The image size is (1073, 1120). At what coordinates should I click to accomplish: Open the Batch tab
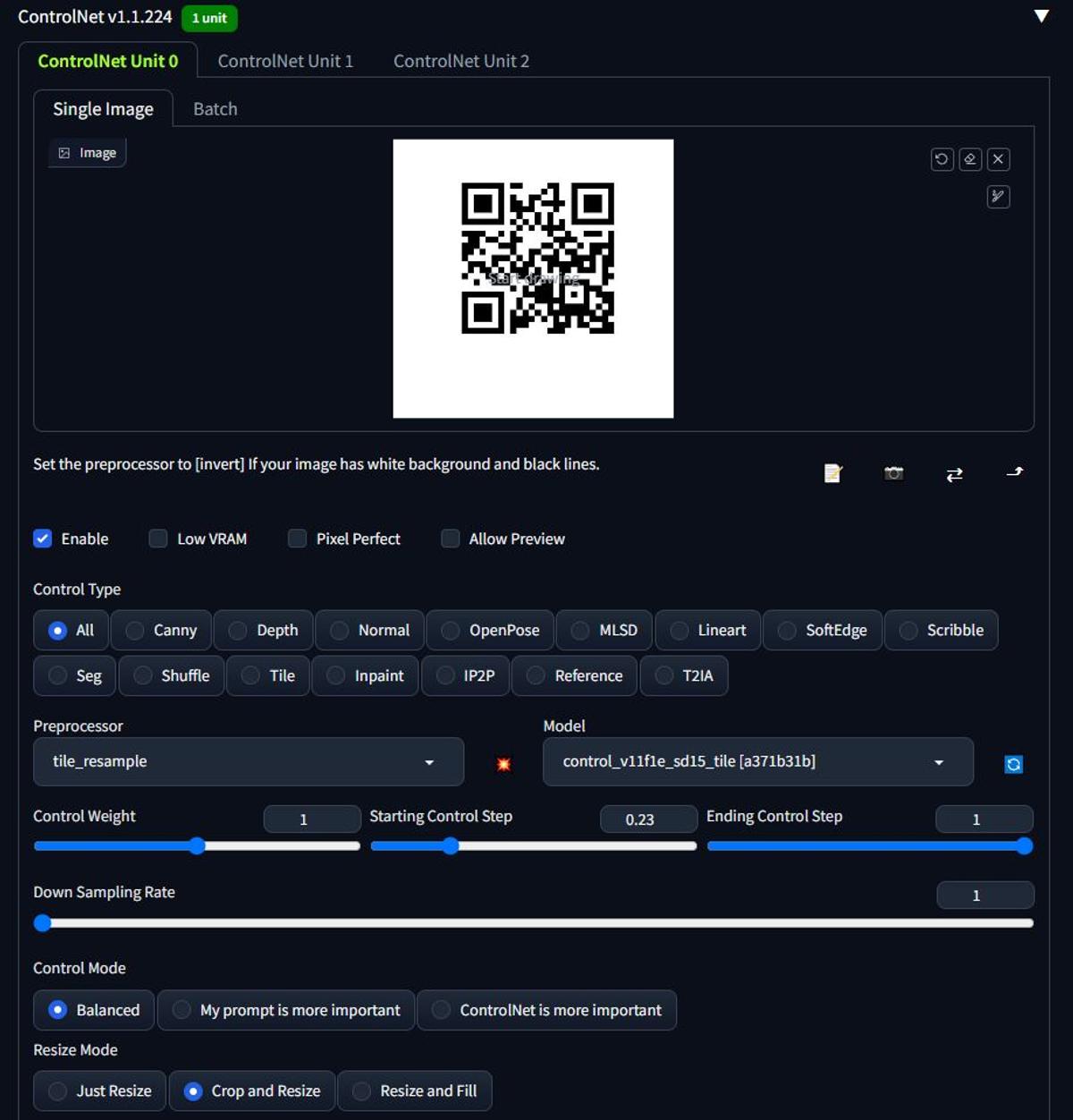pos(215,108)
